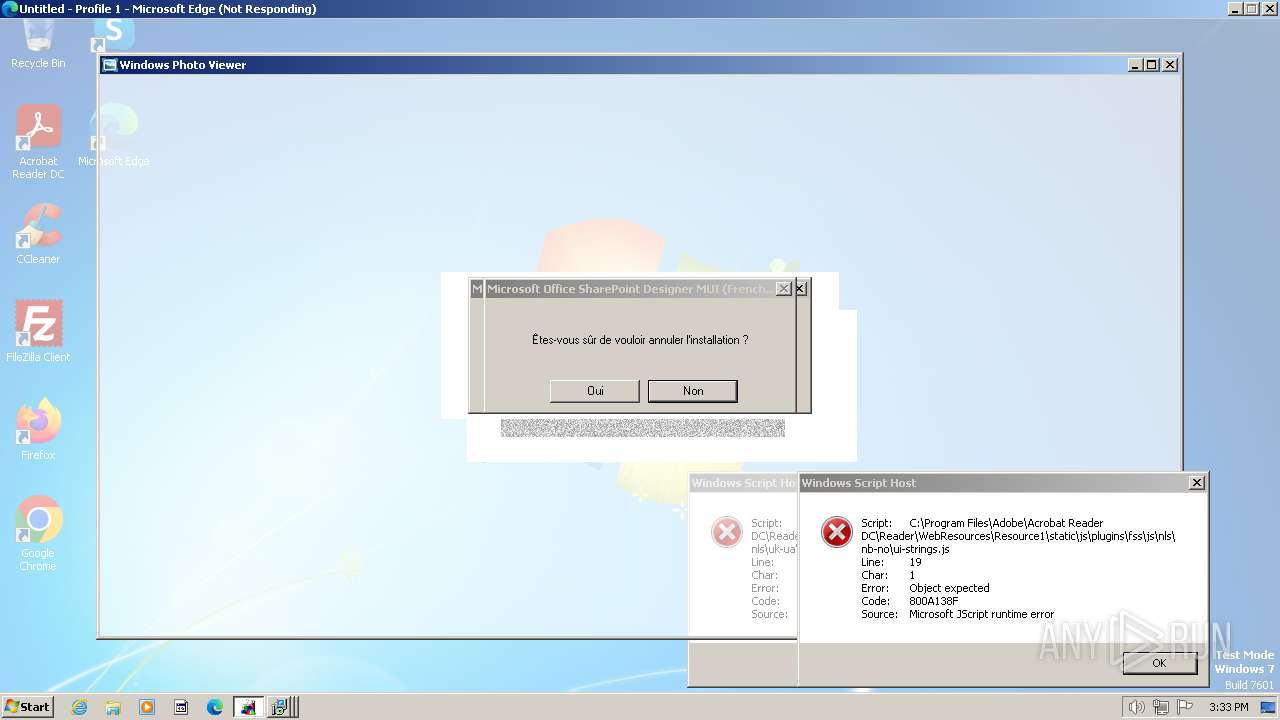This screenshot has width=1280, height=720.
Task: Open the volume control in system tray
Action: pos(1136,707)
